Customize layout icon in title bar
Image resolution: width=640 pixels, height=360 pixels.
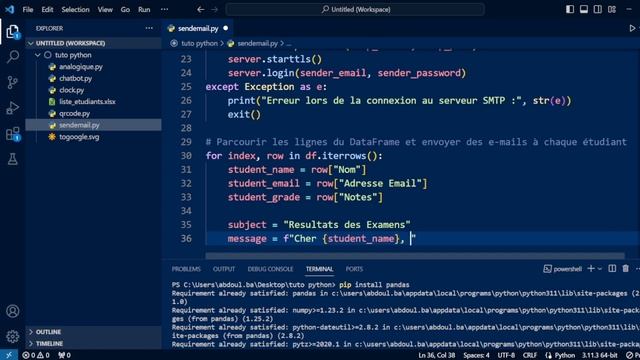pyautogui.click(x=611, y=9)
